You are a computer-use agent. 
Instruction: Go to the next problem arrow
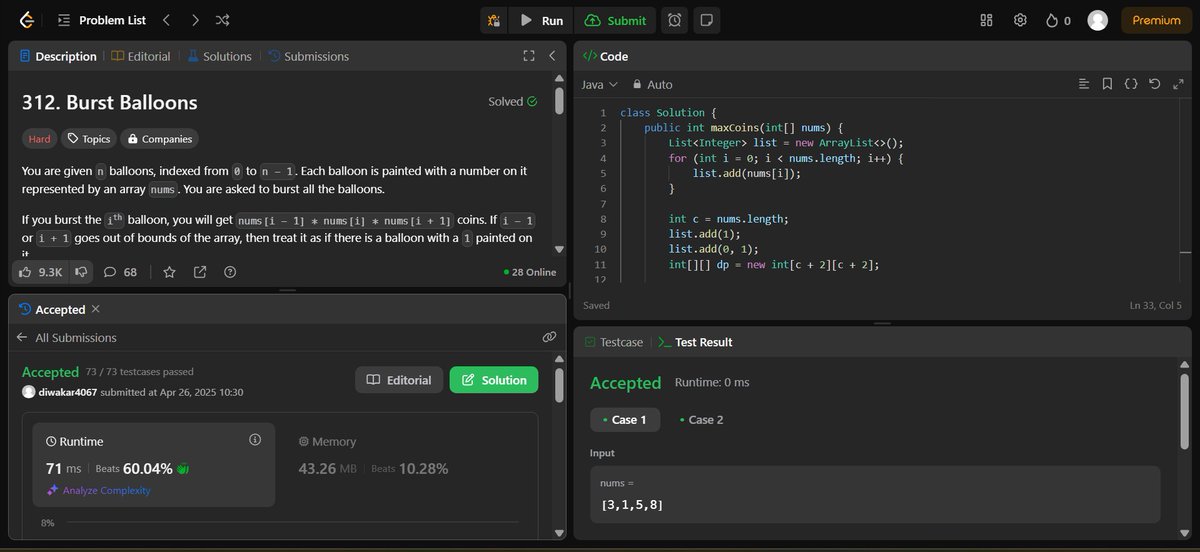click(x=194, y=20)
